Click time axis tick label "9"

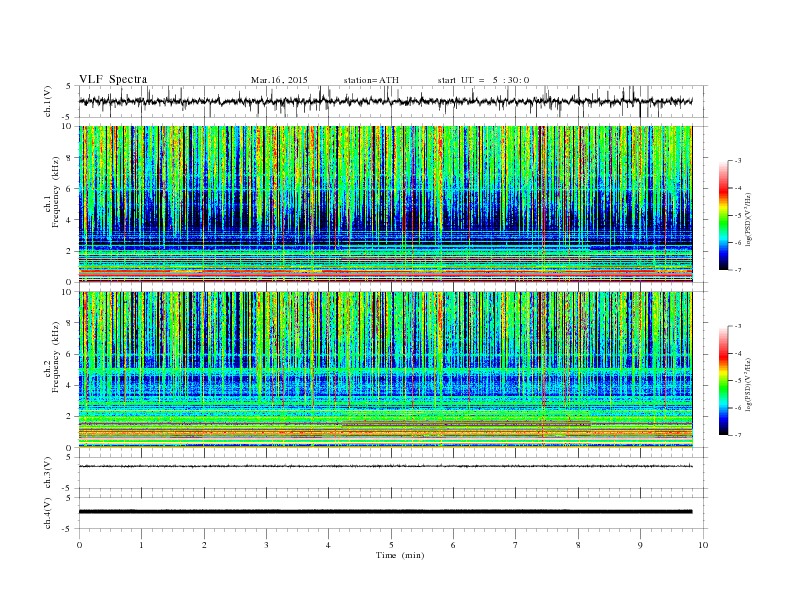[640, 545]
